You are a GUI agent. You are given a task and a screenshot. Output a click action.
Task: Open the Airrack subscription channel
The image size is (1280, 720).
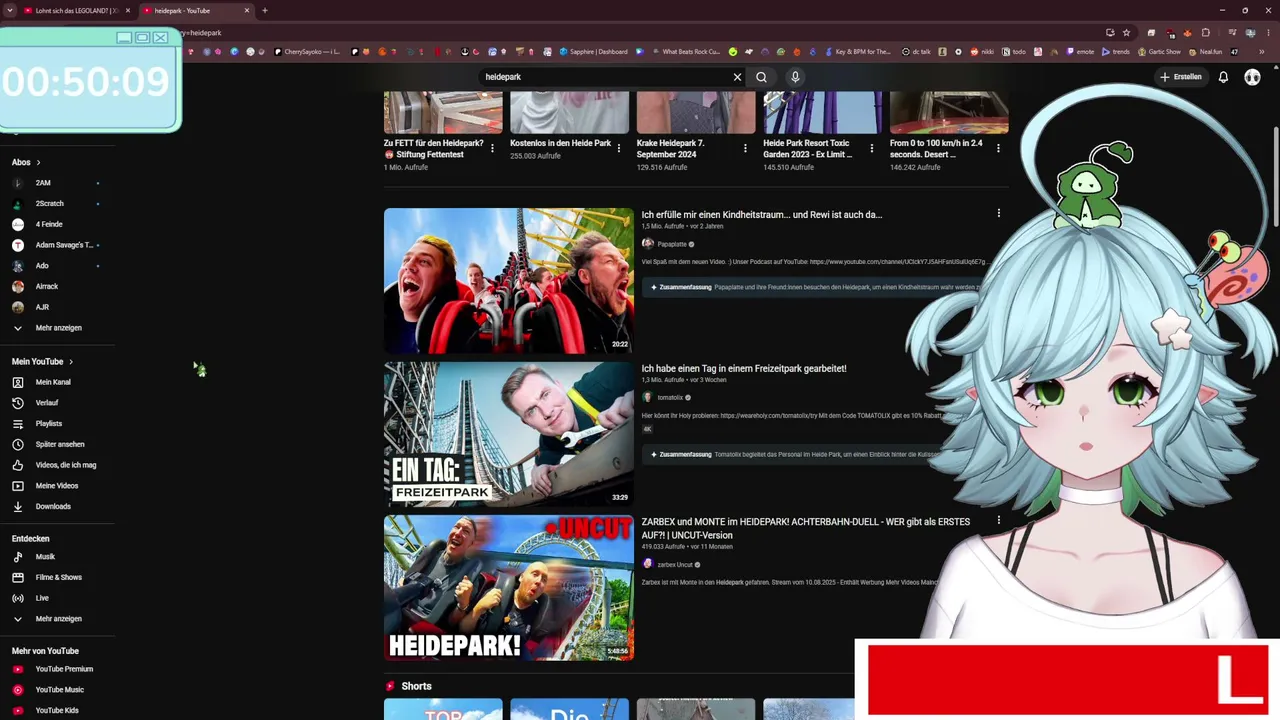click(x=36, y=286)
